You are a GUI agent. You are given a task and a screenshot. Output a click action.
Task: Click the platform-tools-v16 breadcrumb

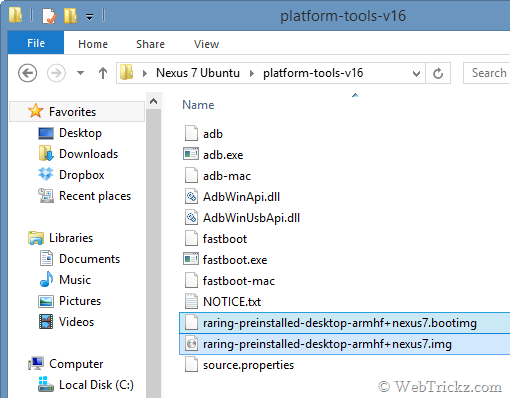tap(313, 73)
